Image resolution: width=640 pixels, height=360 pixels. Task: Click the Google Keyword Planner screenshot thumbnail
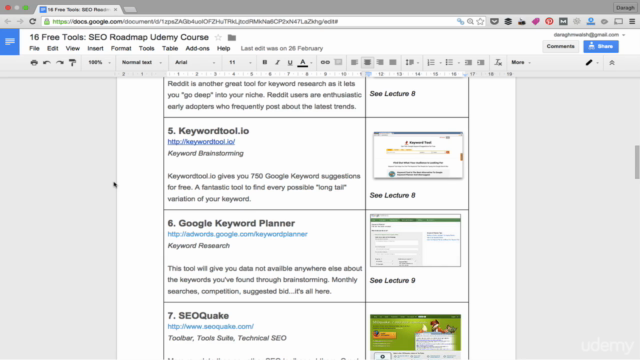click(x=416, y=240)
